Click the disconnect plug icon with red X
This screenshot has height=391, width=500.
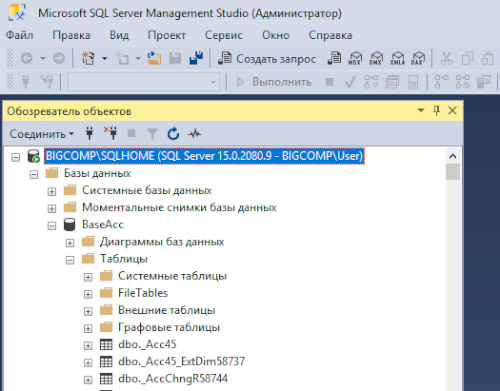[110, 133]
